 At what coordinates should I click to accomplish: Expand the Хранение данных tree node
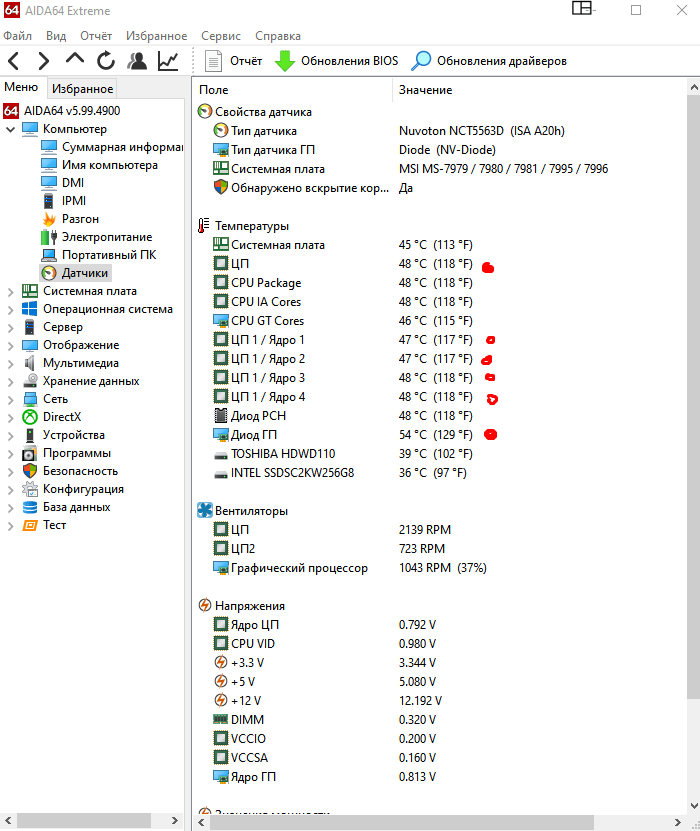[10, 381]
